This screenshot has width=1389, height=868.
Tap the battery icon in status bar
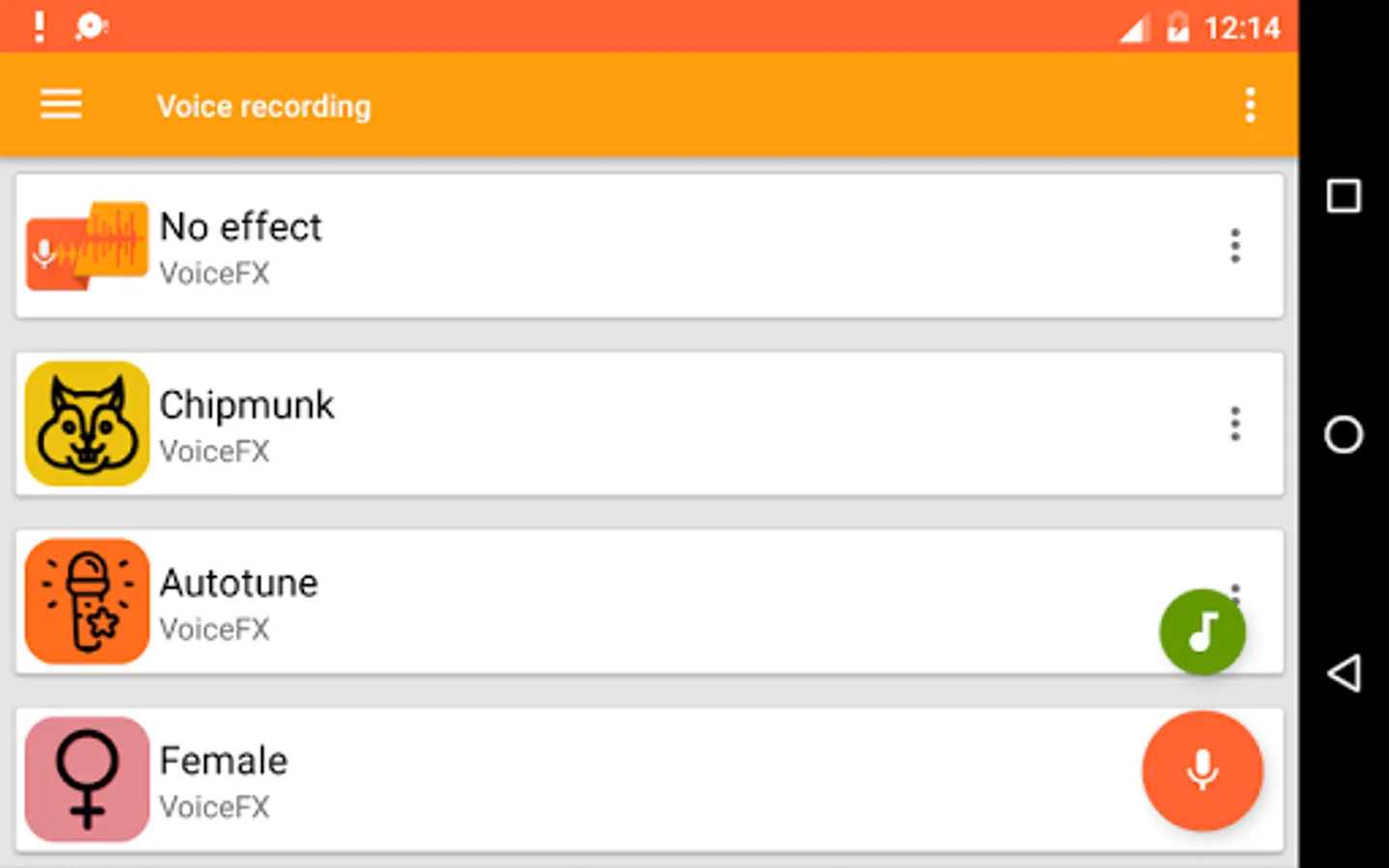coord(1178,28)
